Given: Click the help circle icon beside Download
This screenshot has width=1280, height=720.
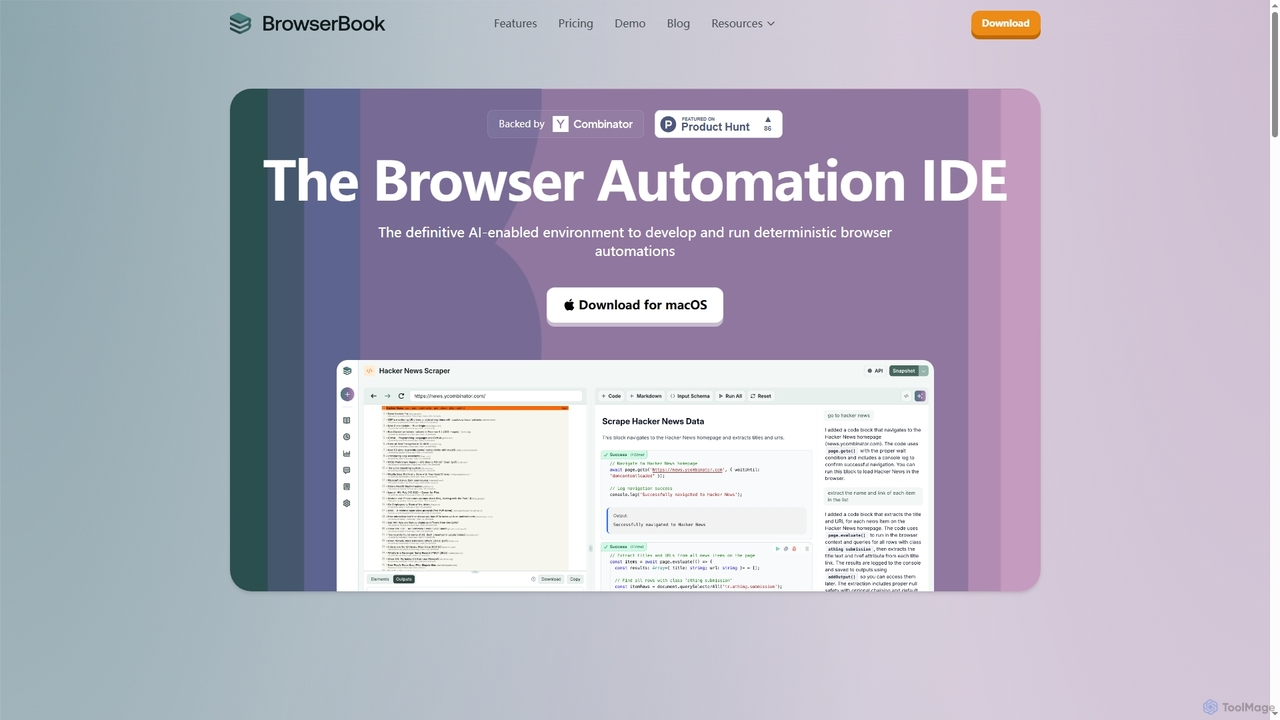Looking at the screenshot, I should 533,579.
